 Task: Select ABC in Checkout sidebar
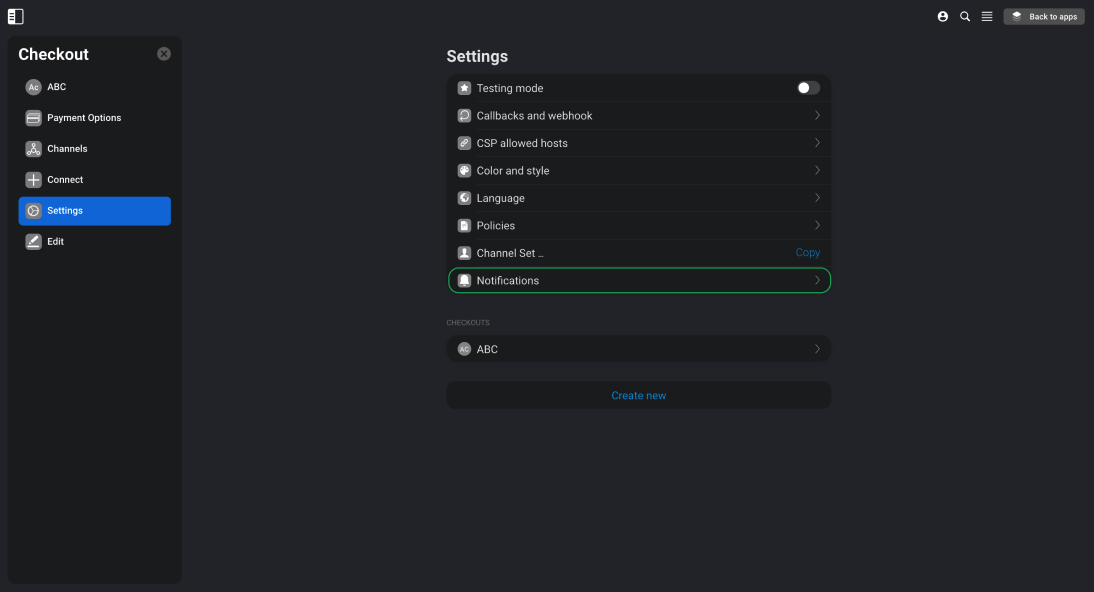click(94, 87)
